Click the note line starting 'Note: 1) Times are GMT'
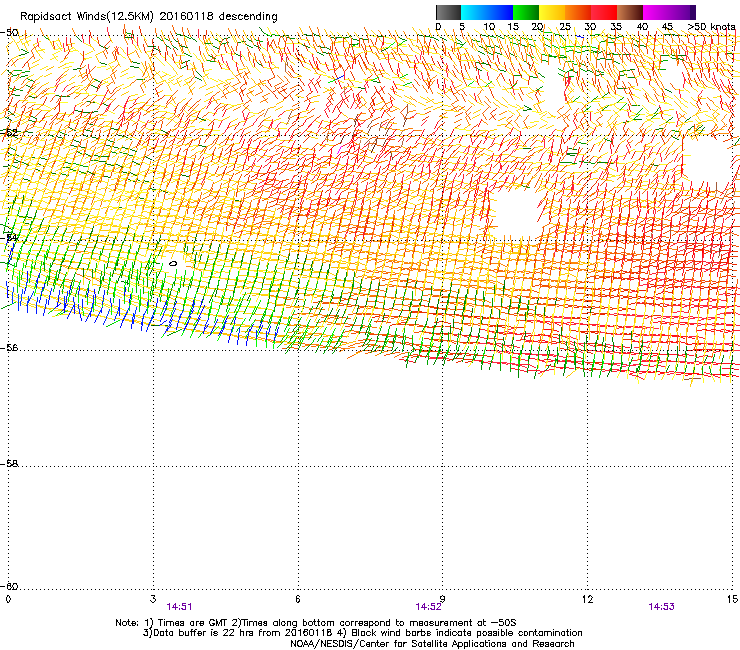740x650 pixels. tap(316, 623)
